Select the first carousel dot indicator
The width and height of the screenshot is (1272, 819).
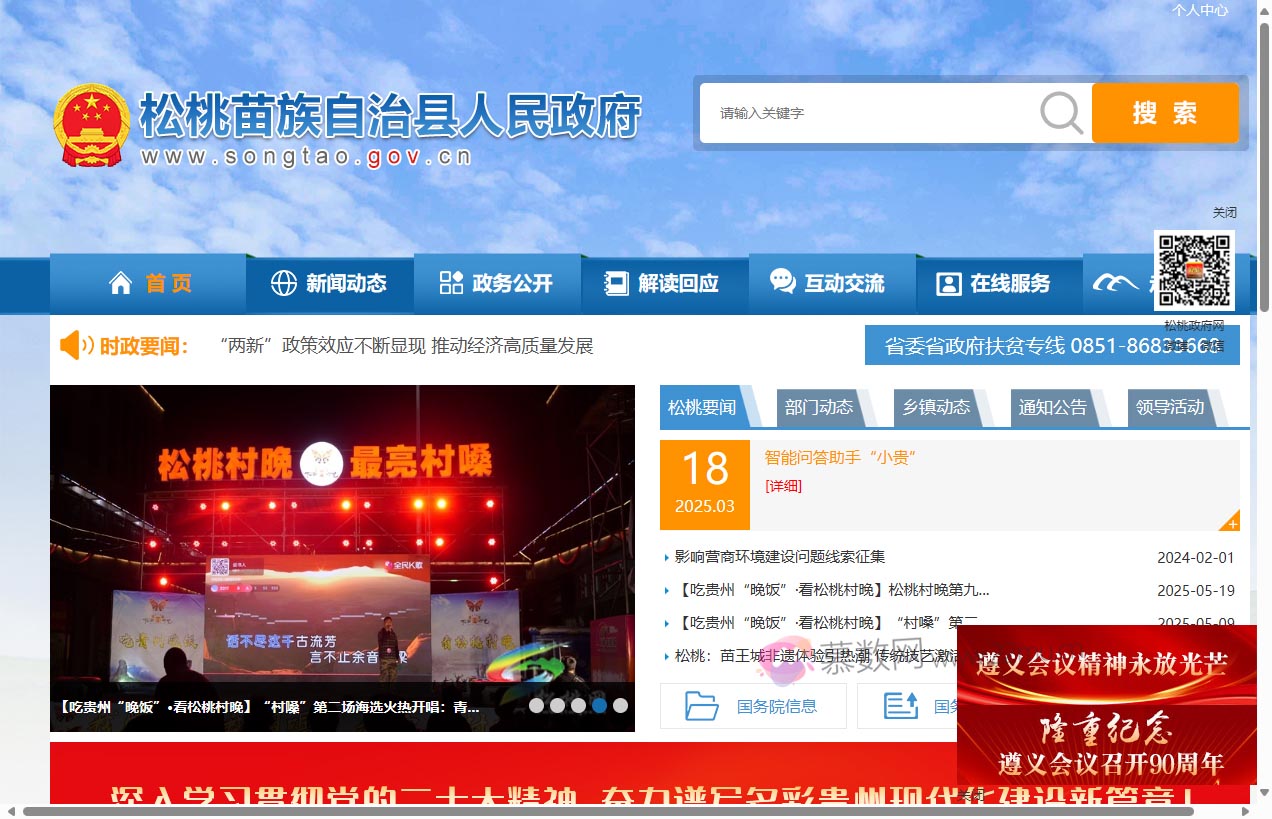click(536, 705)
